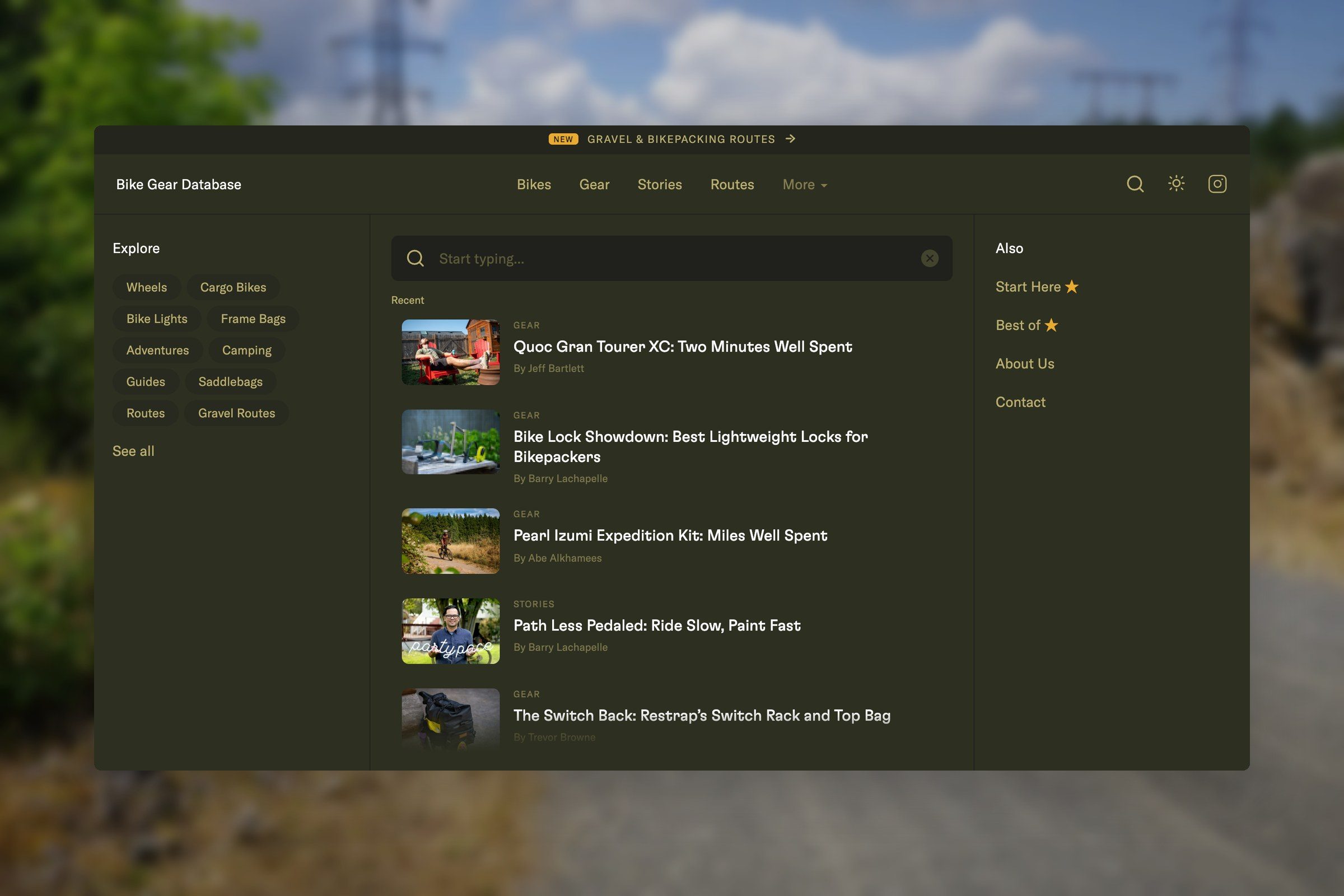Click the Pearl Izumi rider thumbnail
The width and height of the screenshot is (1344, 896).
click(450, 541)
